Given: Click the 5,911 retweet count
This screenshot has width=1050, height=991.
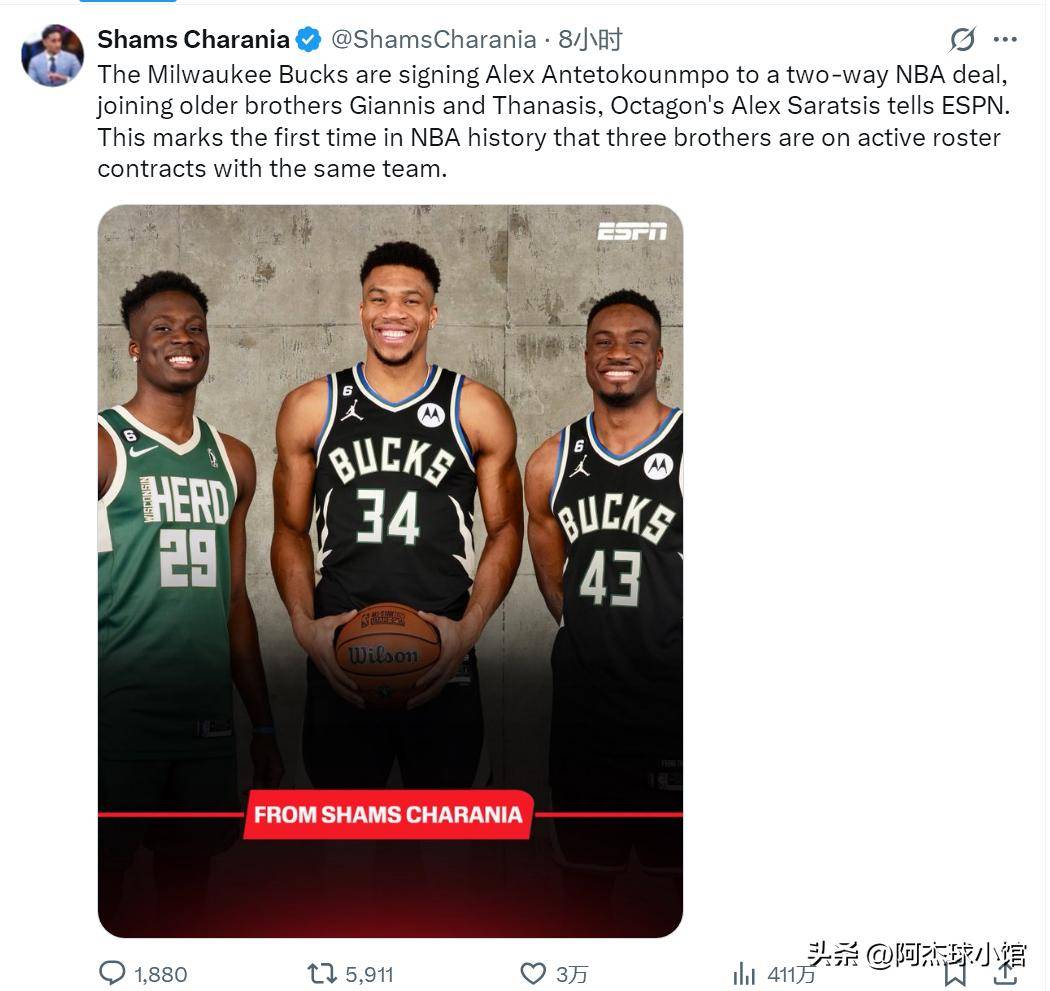Looking at the screenshot, I should click(x=369, y=974).
